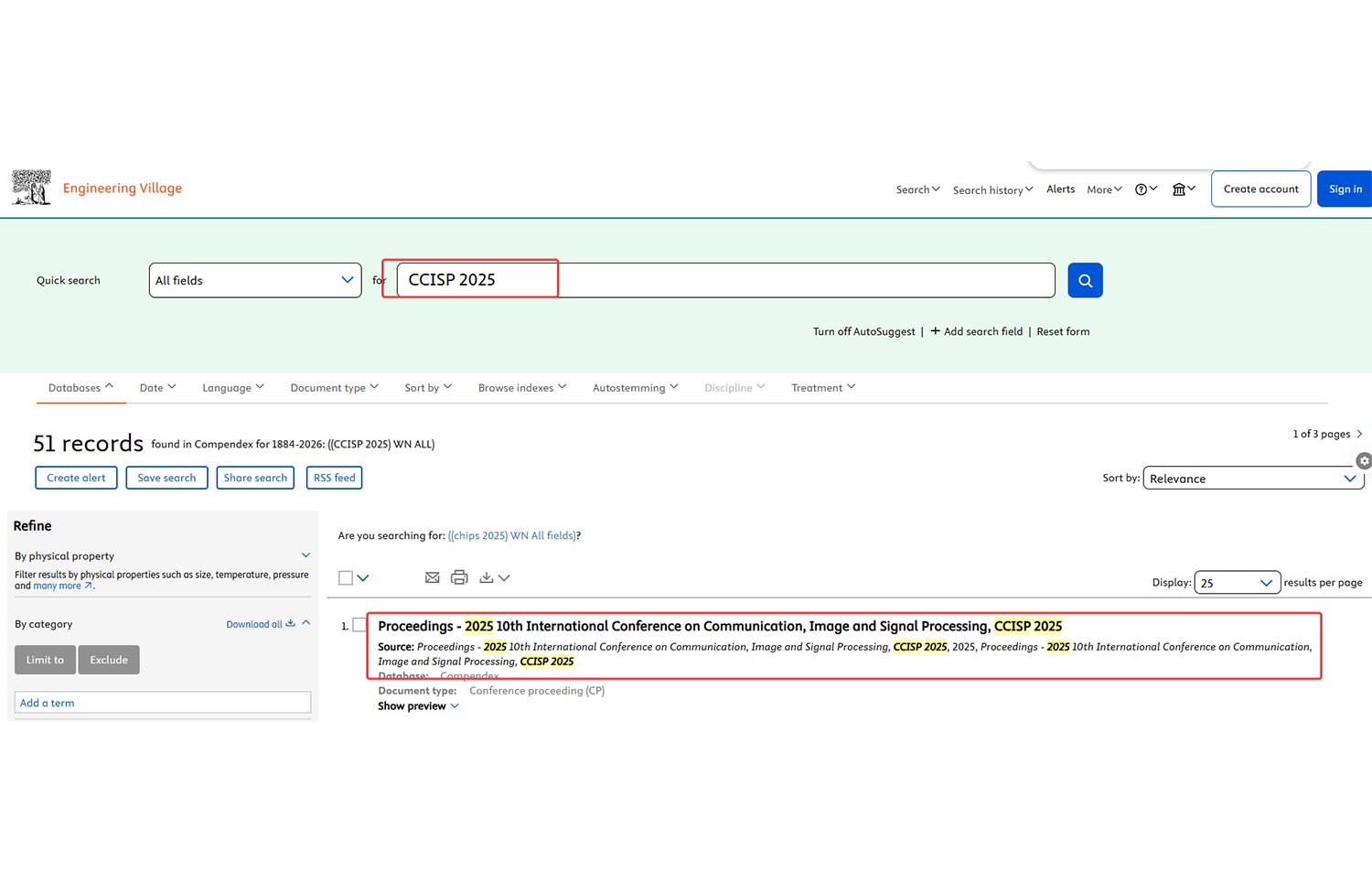
Task: Click the Engineering Village tree logo
Action: 31,188
